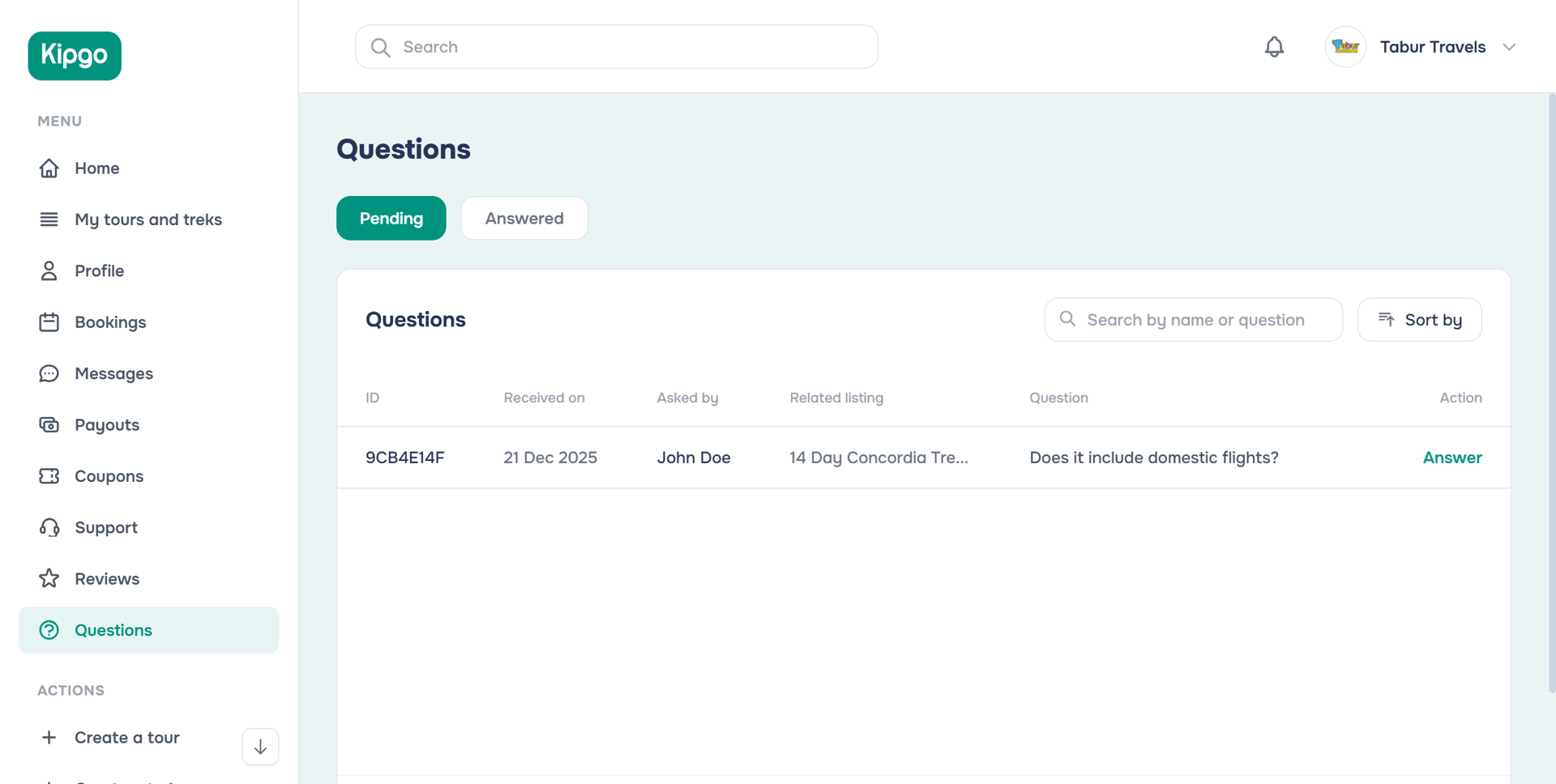Image resolution: width=1556 pixels, height=784 pixels.
Task: Click the Payouts coins icon
Action: [49, 424]
